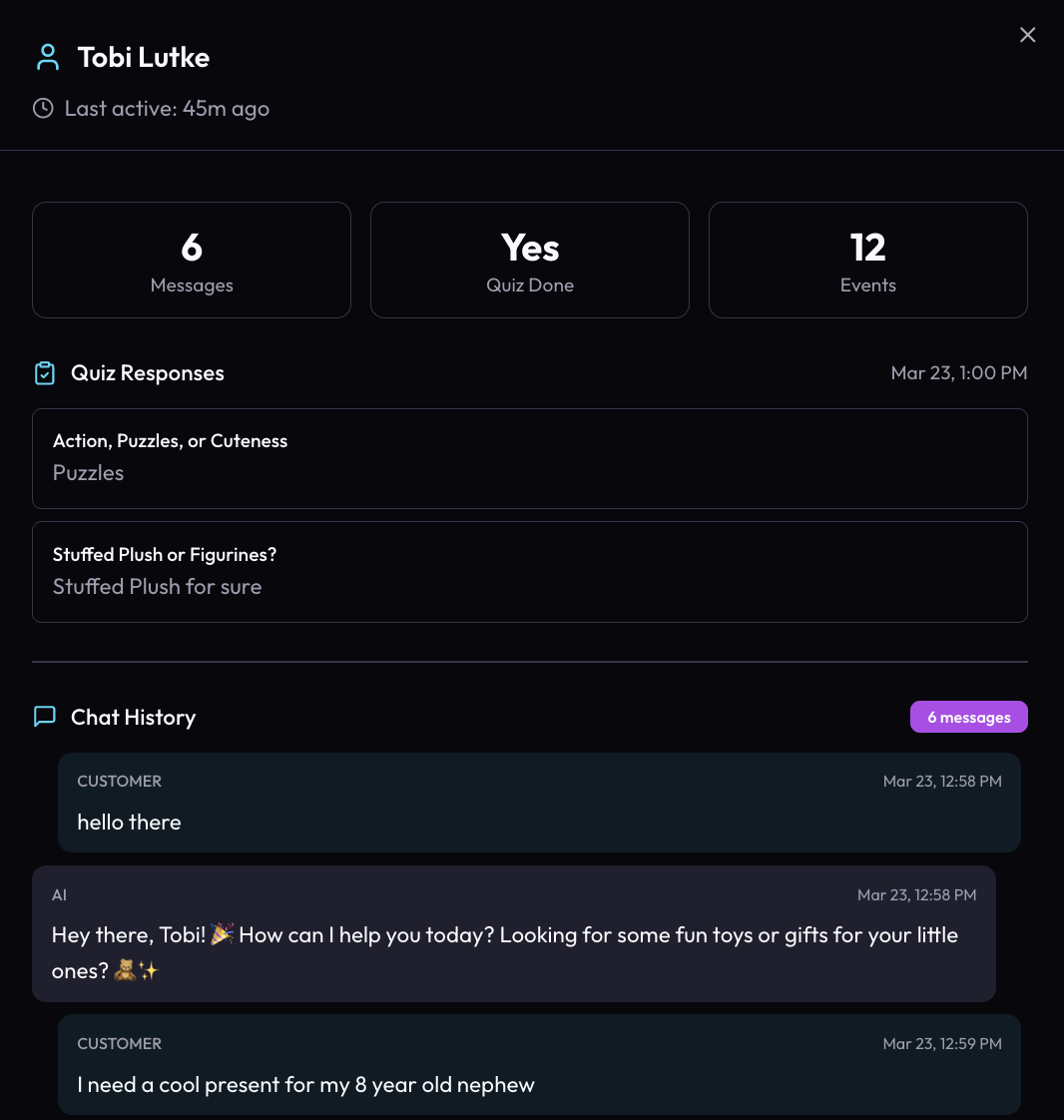1064x1120 pixels.
Task: Click the Quiz Done card showing Yes
Action: click(x=529, y=260)
